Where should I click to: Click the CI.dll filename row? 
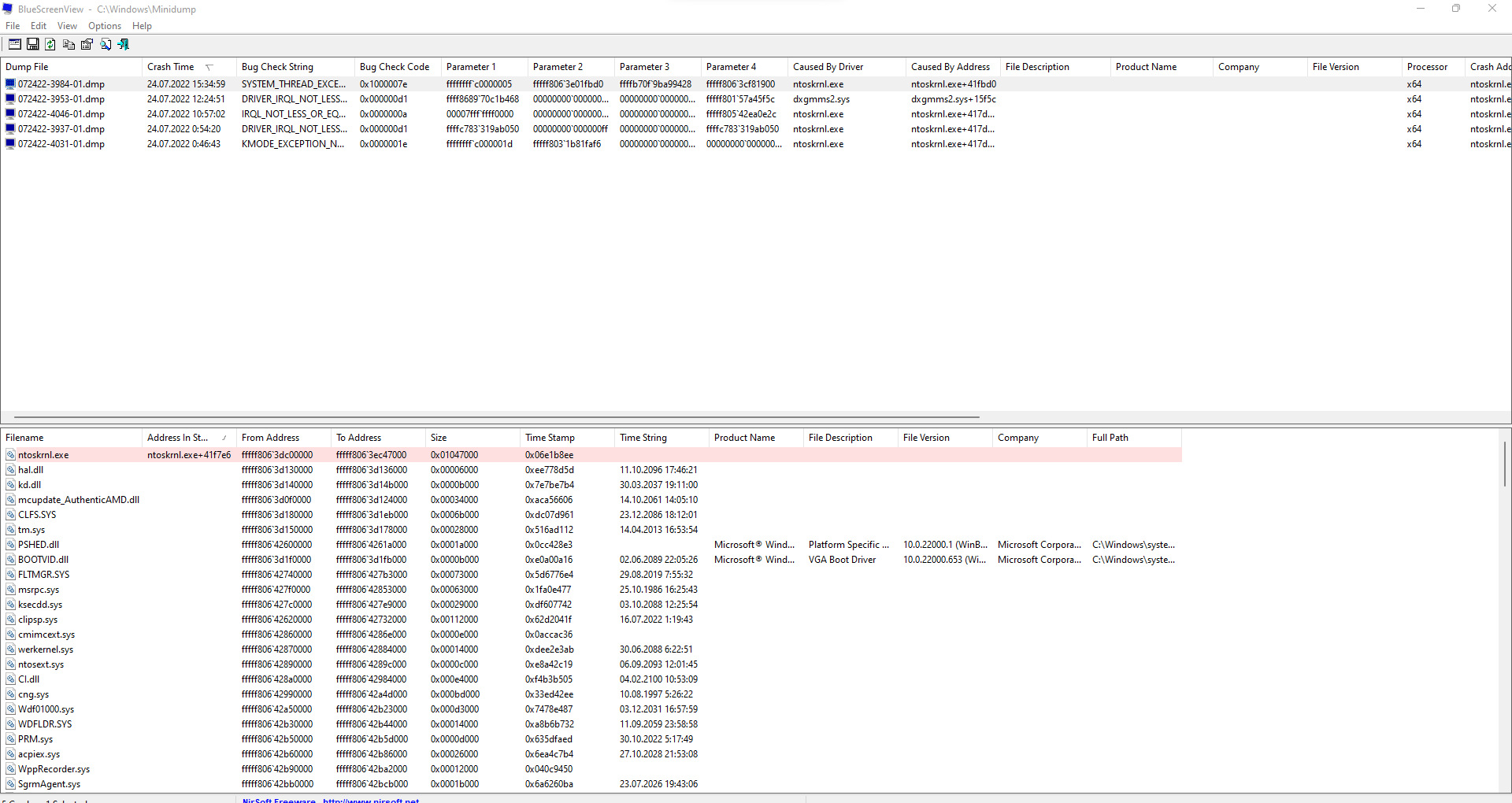[x=28, y=679]
